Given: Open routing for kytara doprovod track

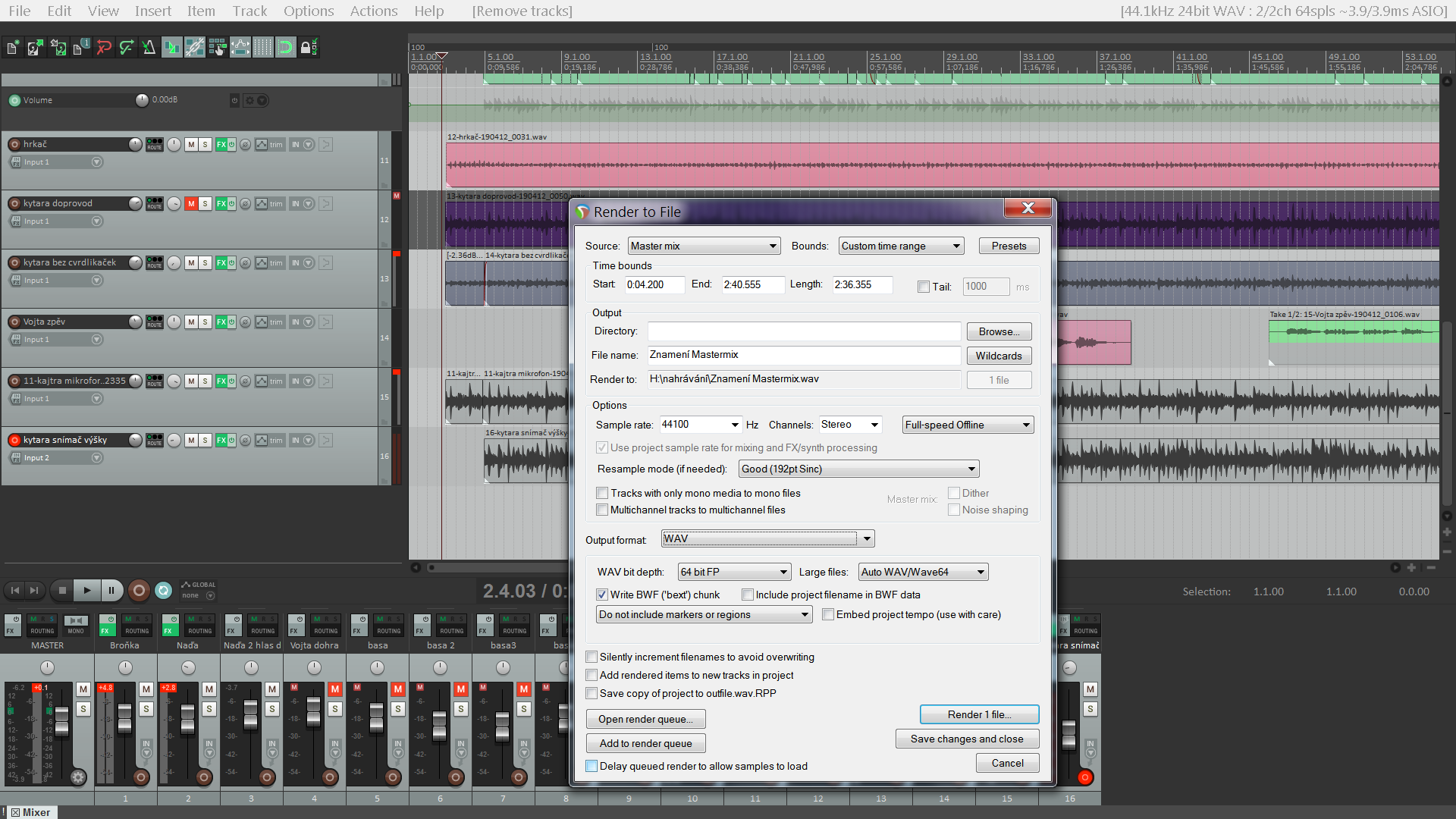Looking at the screenshot, I should (155, 203).
